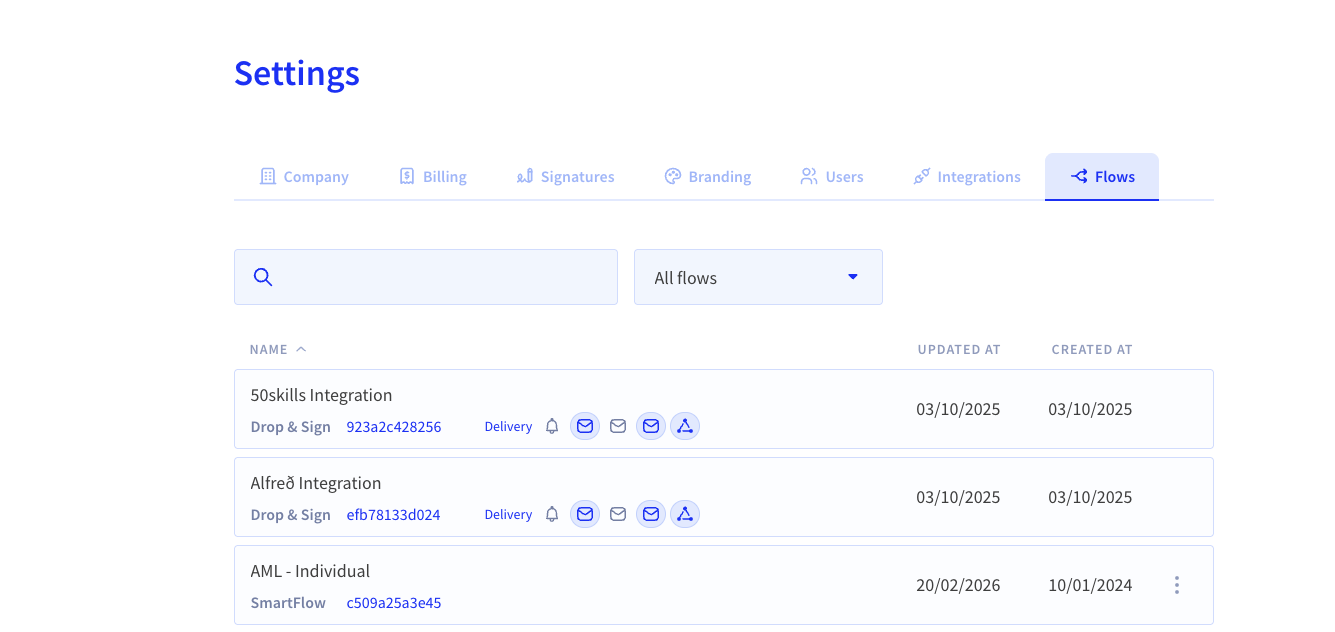Toggle bell notification icon in Alfreð Integration row

pos(552,515)
